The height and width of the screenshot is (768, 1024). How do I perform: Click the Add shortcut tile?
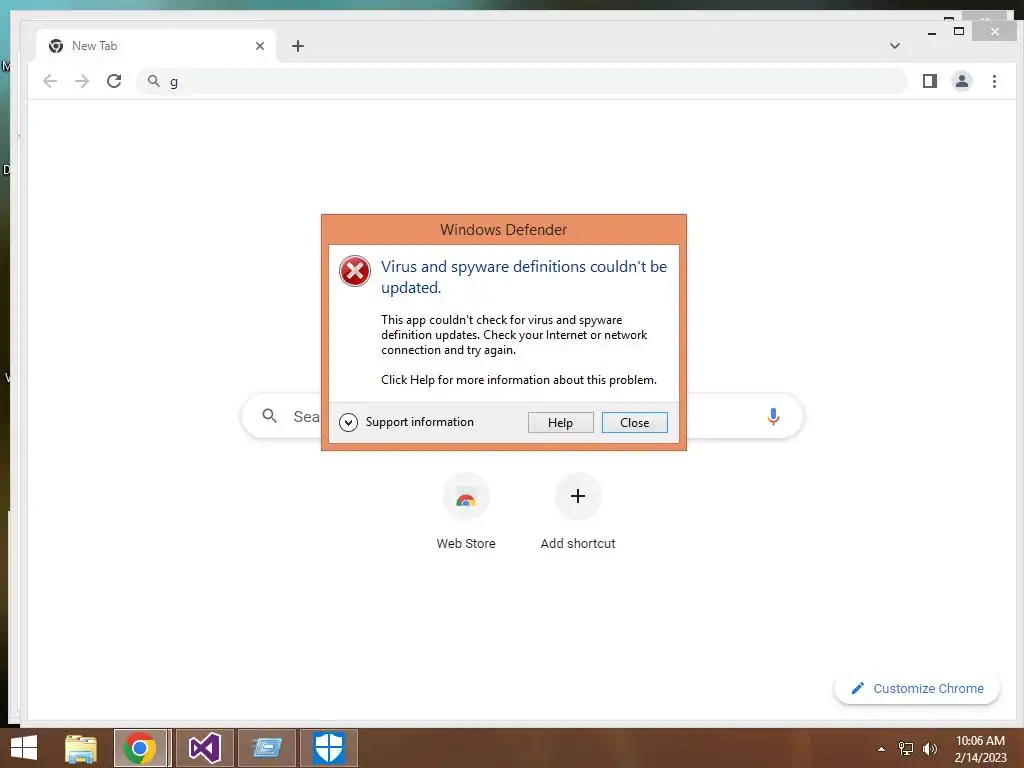tap(577, 512)
